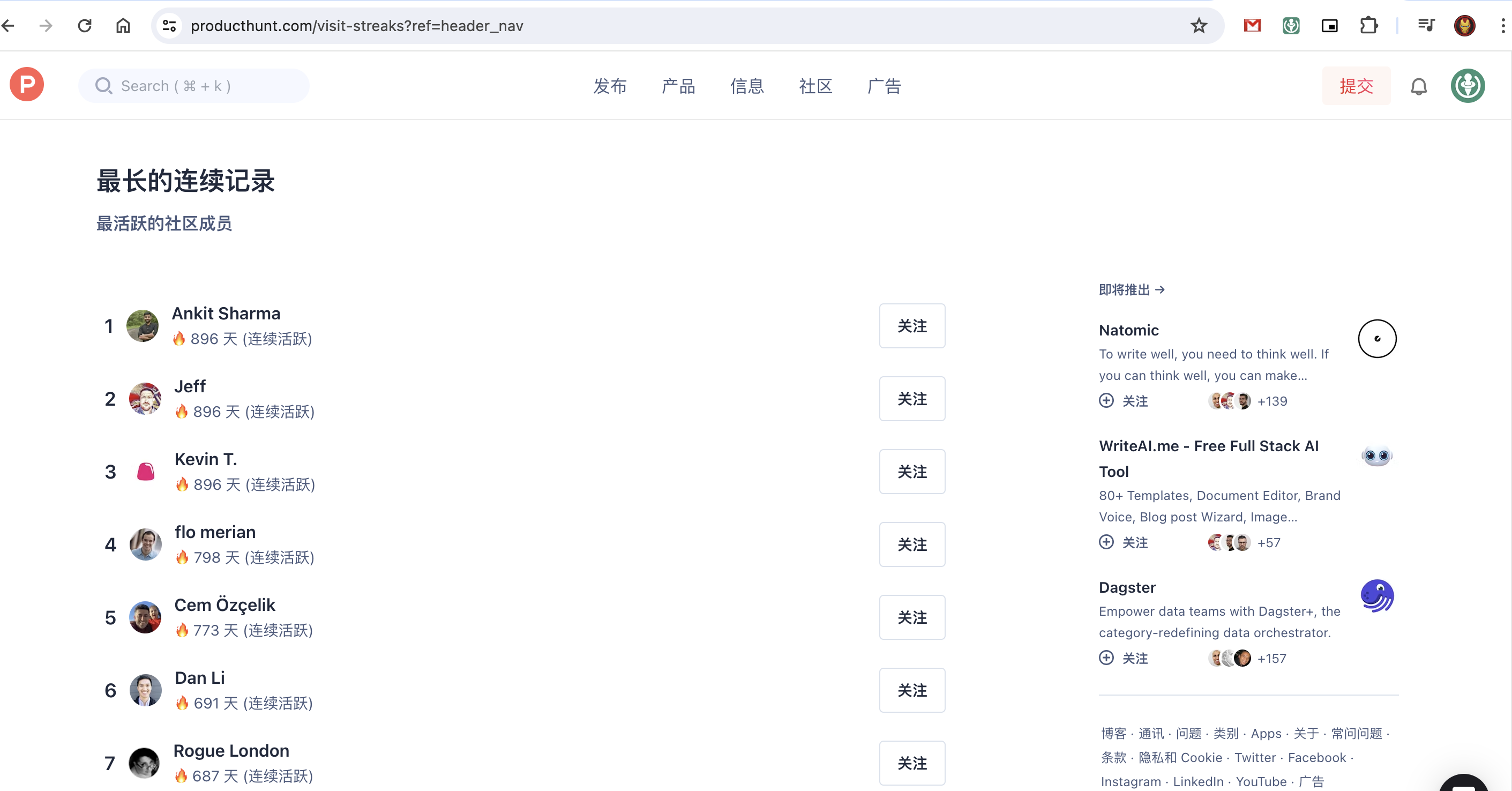Click the +157 followers on Dagster
The image size is (1512, 791).
coord(1271,658)
